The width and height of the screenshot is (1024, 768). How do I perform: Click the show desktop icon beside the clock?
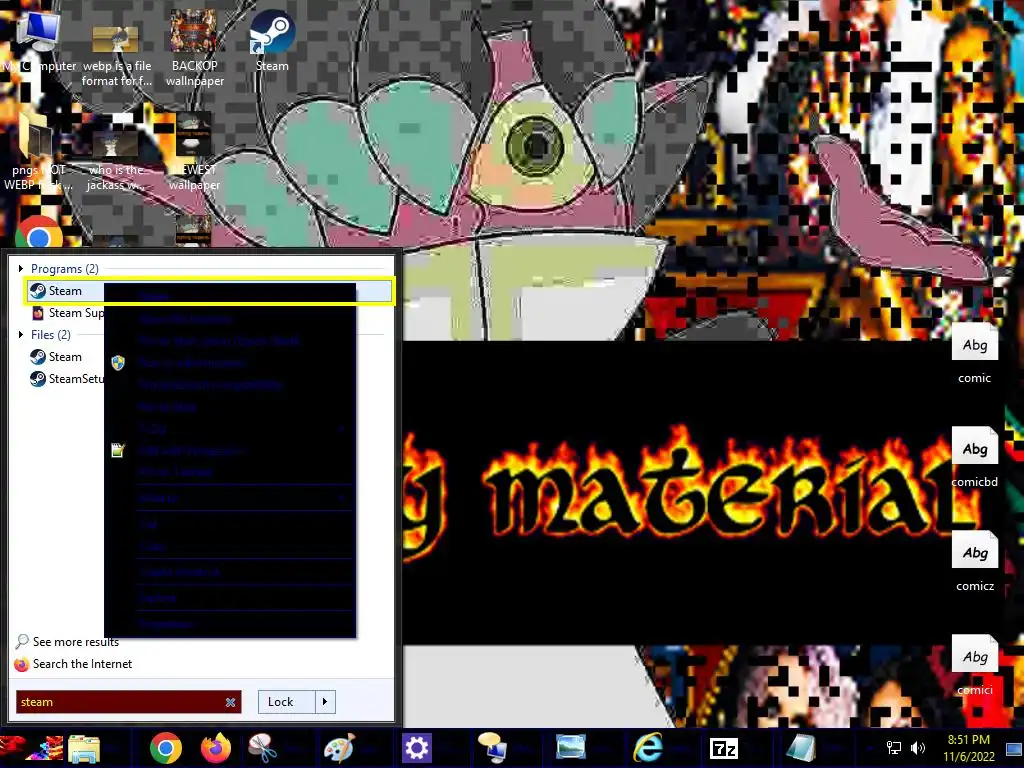pyautogui.click(x=1014, y=748)
